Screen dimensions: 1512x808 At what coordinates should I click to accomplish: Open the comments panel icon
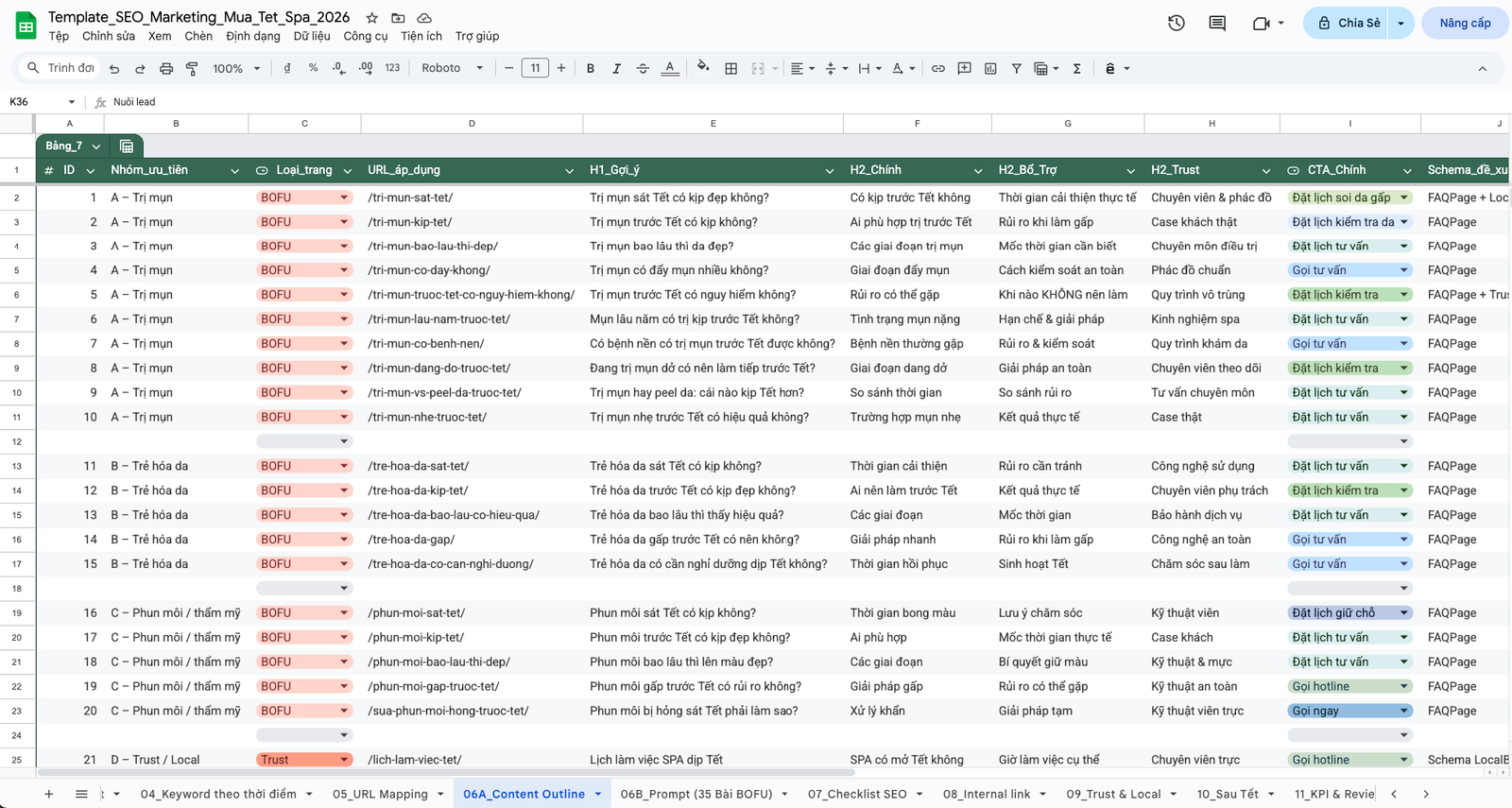click(1217, 23)
